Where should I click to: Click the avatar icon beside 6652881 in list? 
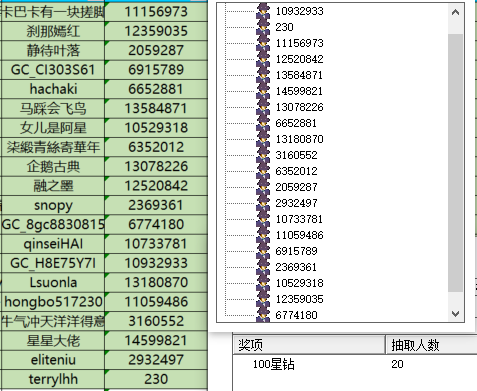pos(263,123)
